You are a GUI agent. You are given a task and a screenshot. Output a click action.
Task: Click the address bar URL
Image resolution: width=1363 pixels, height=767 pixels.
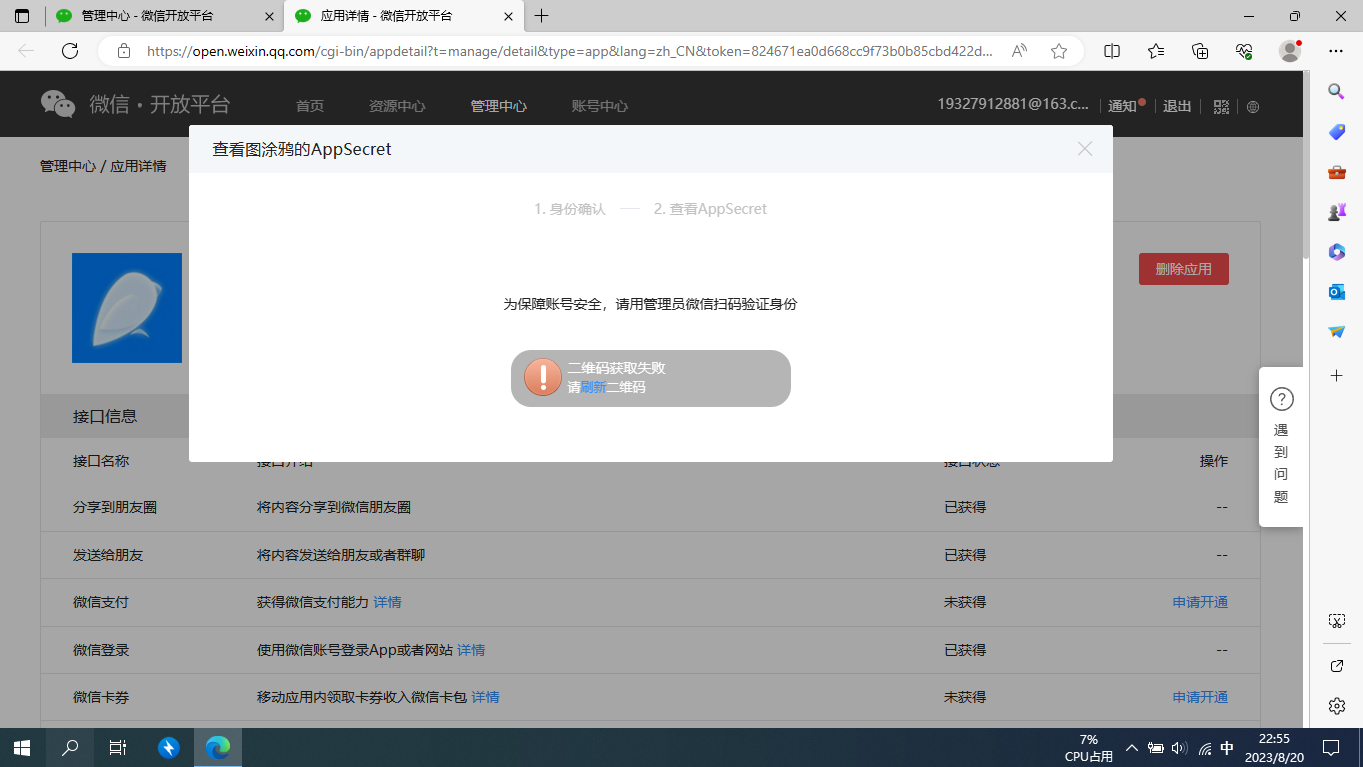coord(570,51)
